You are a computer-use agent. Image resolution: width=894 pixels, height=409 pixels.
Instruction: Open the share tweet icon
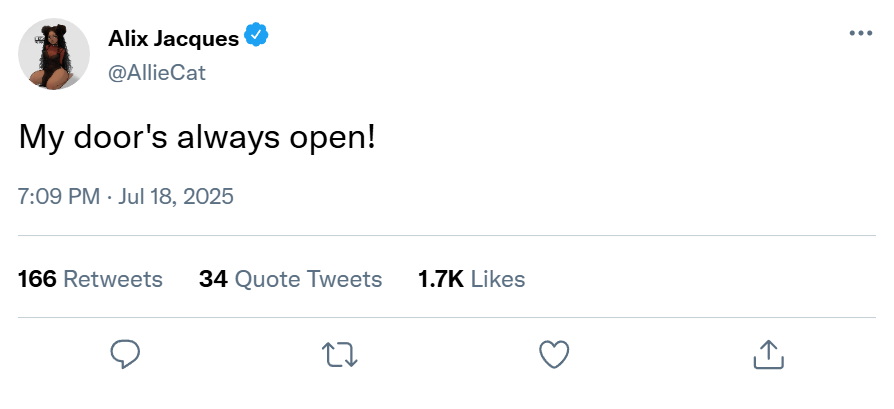(x=767, y=353)
